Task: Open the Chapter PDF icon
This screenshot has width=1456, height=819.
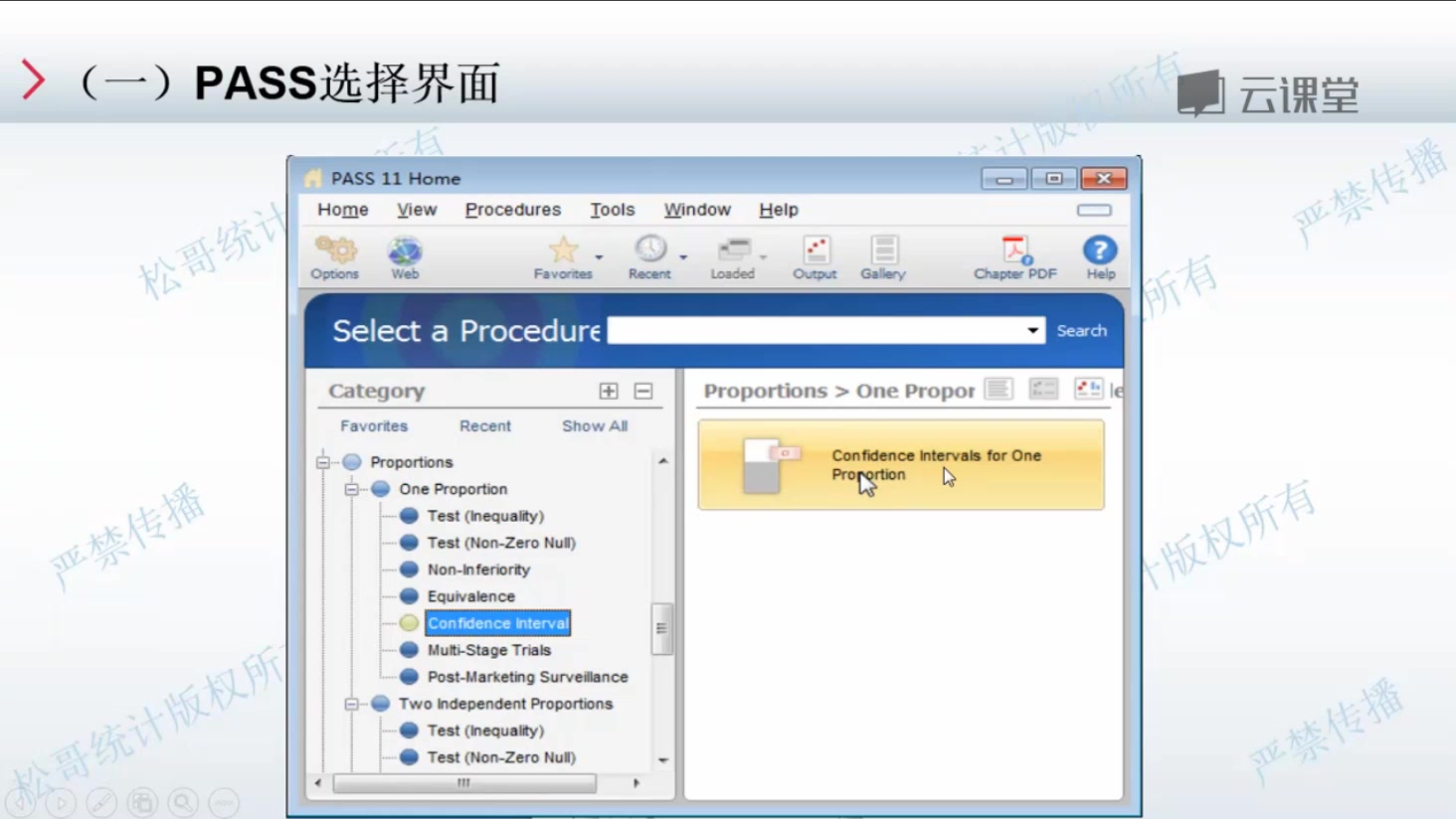Action: [1015, 249]
